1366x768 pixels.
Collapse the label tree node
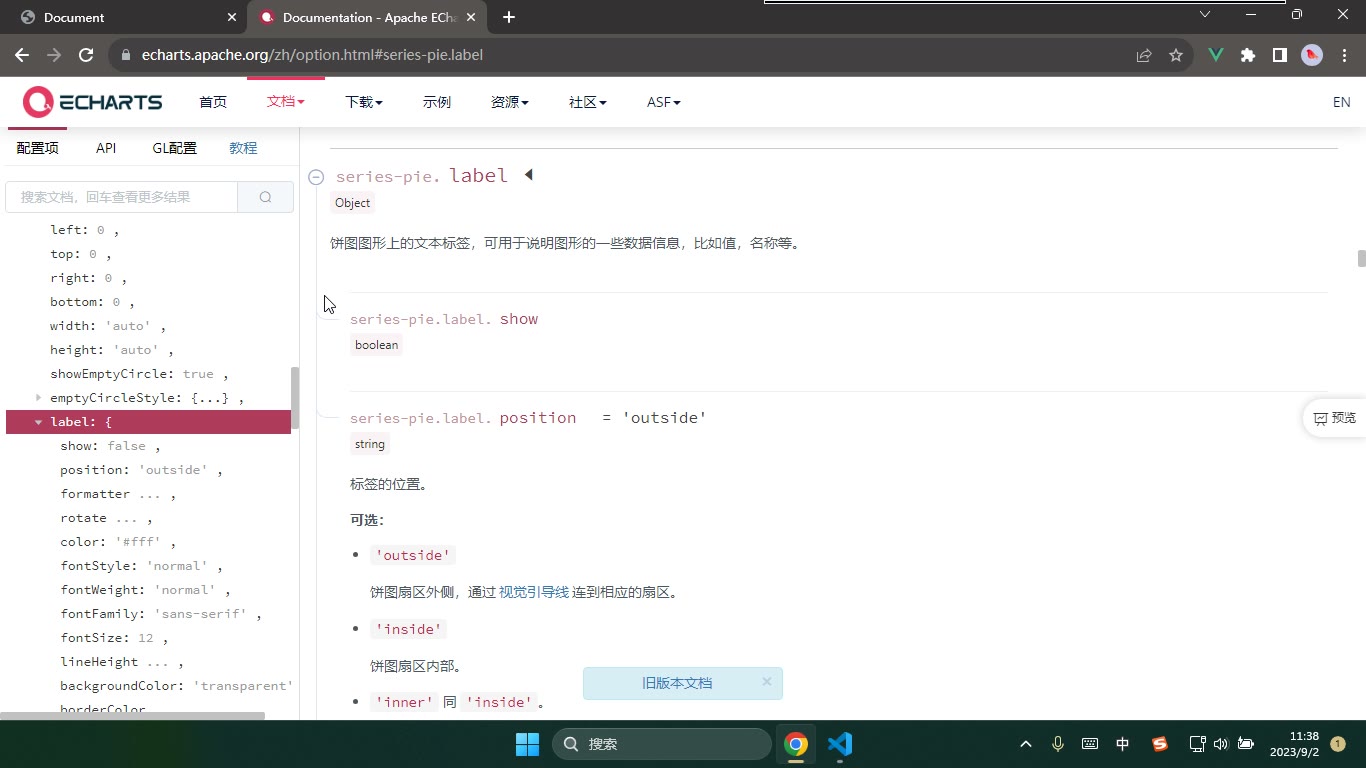[39, 422]
